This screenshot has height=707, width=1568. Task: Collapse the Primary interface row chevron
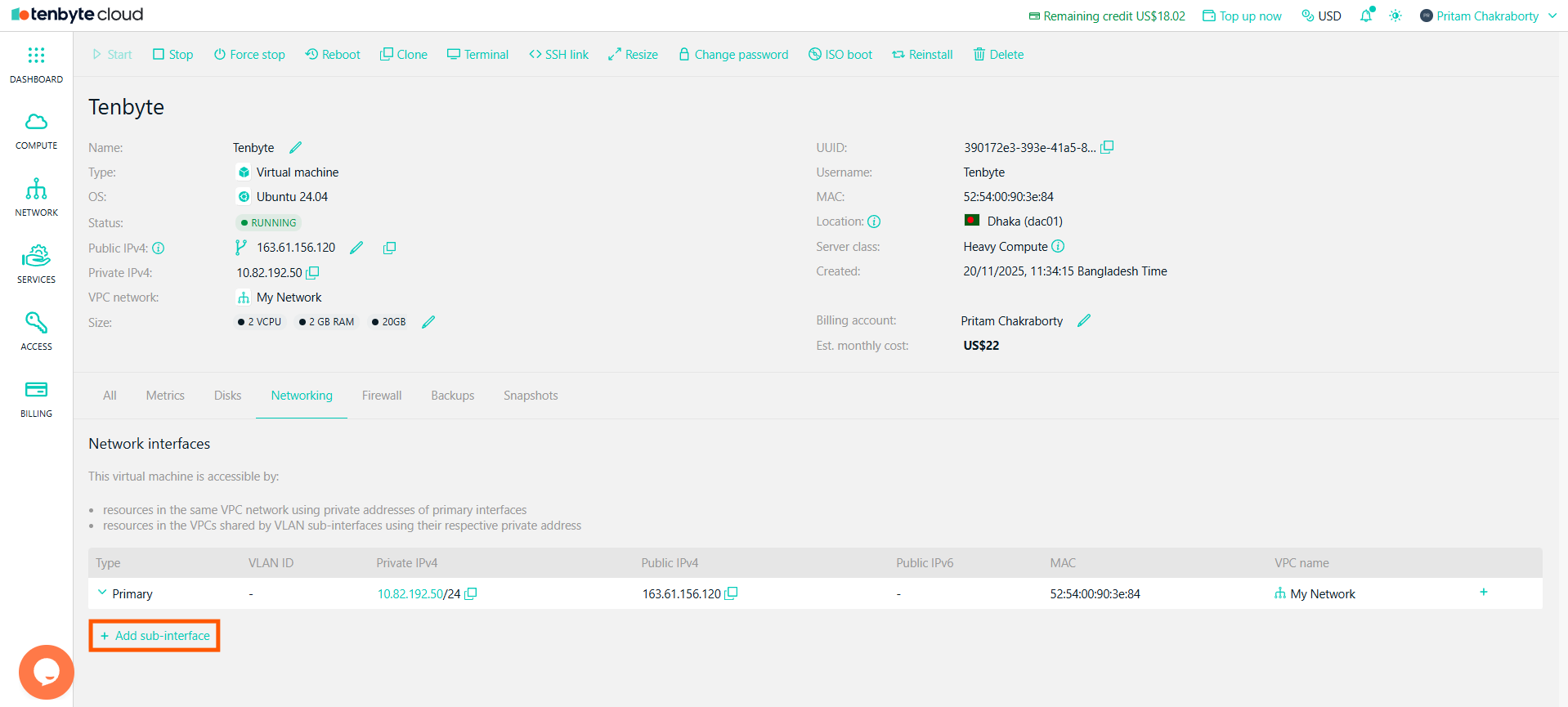click(x=102, y=593)
